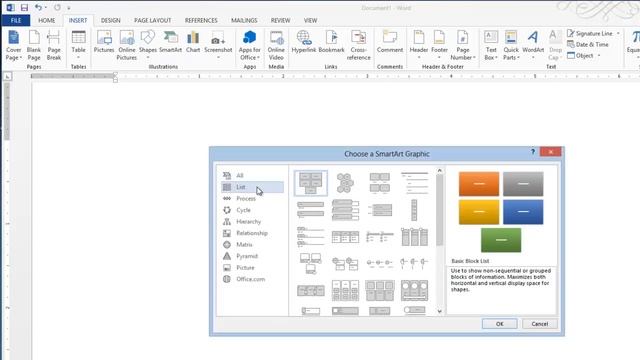The height and width of the screenshot is (360, 640).
Task: Switch to the PAGE LAYOUT tab
Action: point(153,20)
